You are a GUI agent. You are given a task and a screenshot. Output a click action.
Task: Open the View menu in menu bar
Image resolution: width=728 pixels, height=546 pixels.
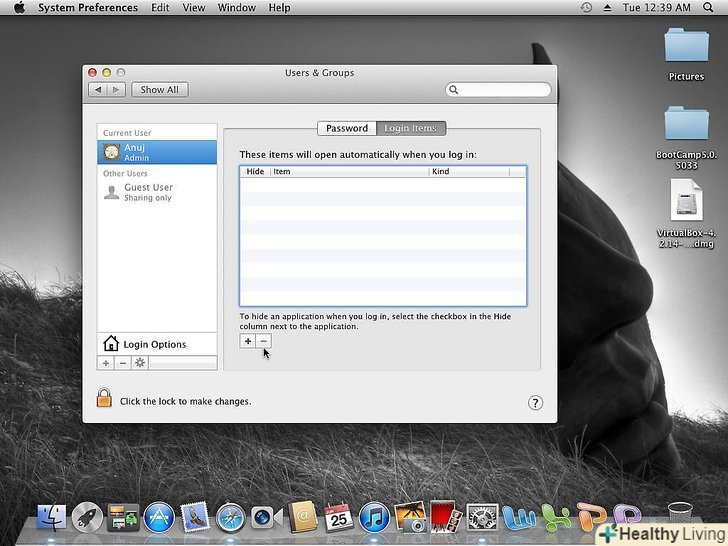pyautogui.click(x=193, y=8)
